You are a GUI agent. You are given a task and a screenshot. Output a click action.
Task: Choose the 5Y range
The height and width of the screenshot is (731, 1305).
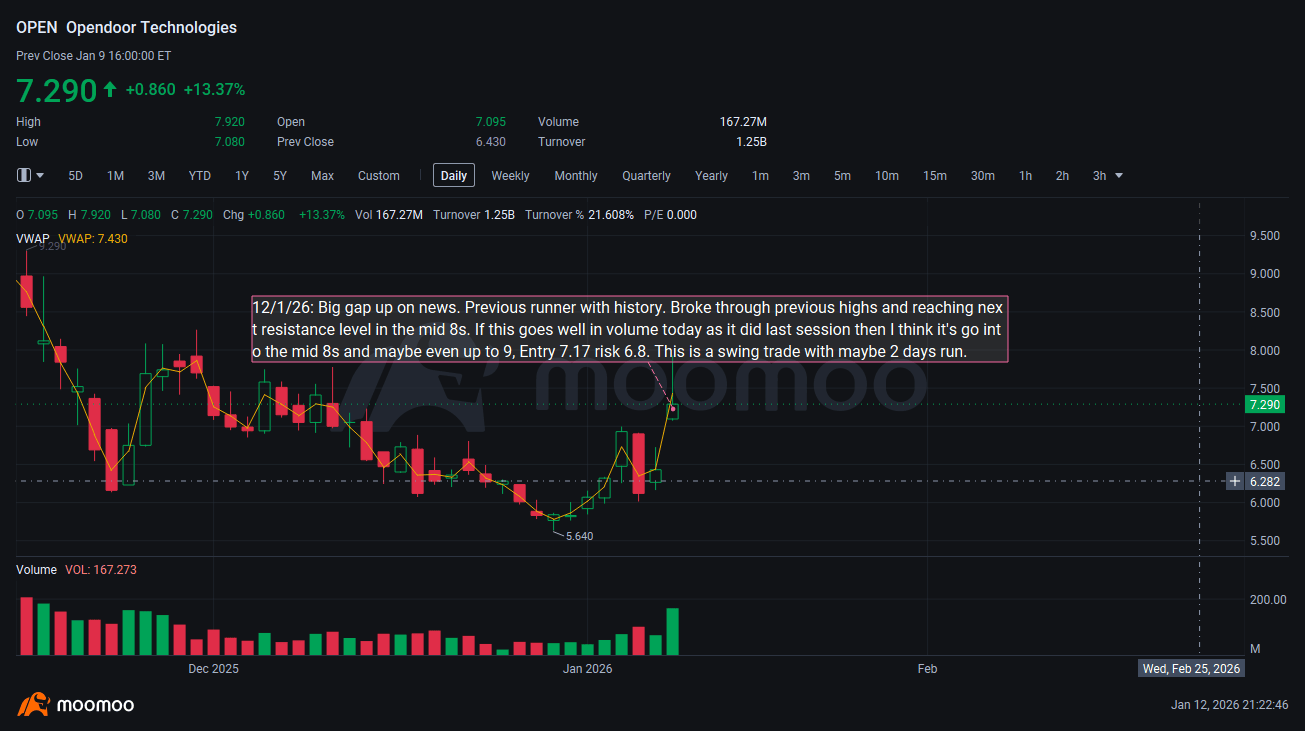click(x=280, y=176)
